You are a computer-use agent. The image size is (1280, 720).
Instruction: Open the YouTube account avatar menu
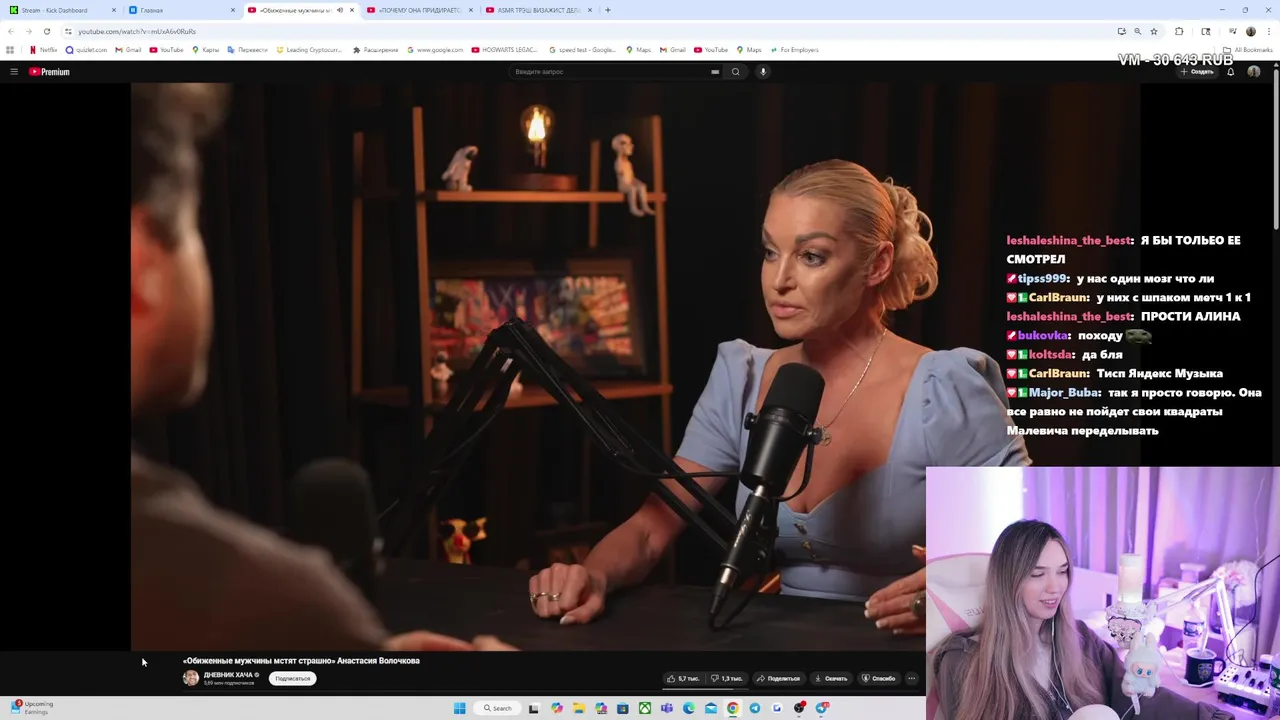point(1253,72)
